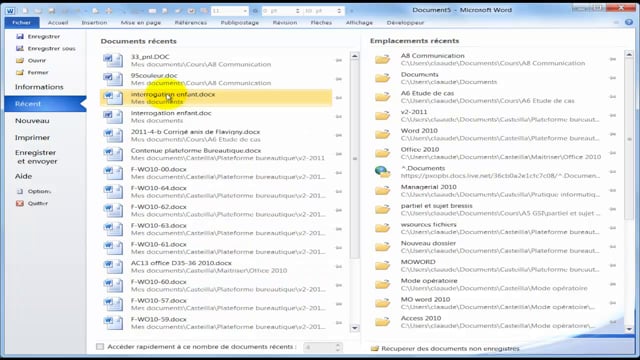This screenshot has height=360, width=640.
Task: Click the Options icon in sidebar
Action: pos(20,191)
